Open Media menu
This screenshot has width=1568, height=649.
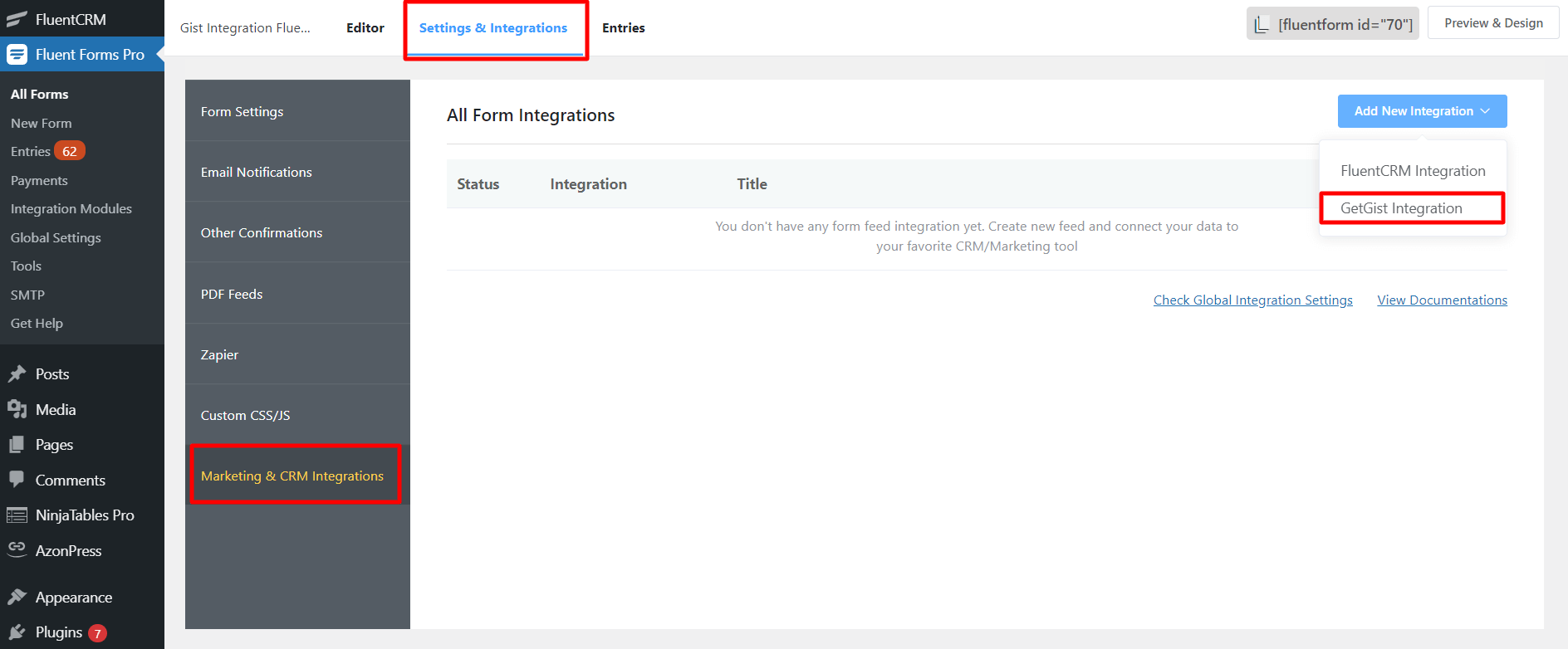click(82, 409)
